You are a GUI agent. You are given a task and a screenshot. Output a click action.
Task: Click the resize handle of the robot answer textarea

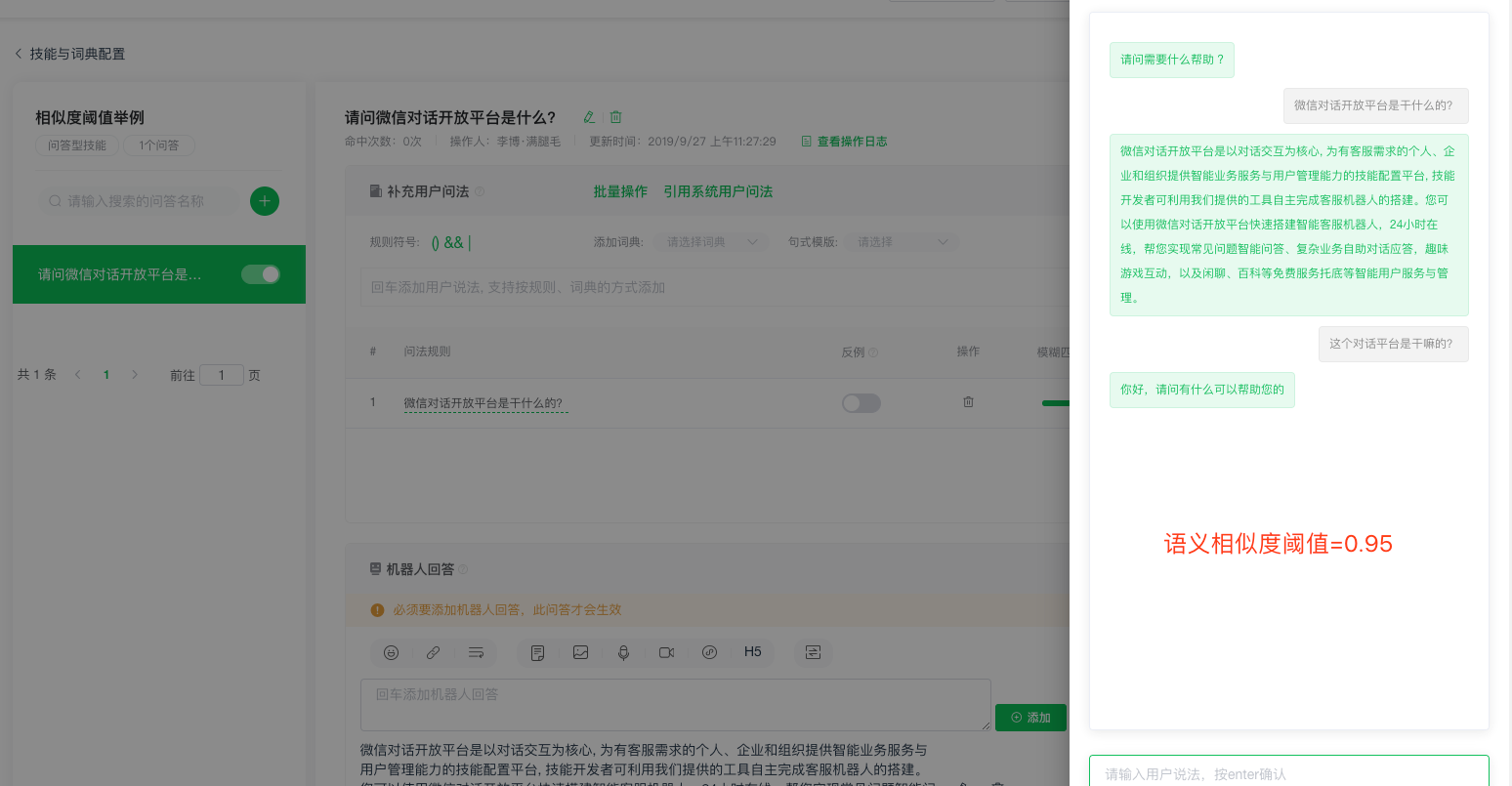[x=985, y=724]
